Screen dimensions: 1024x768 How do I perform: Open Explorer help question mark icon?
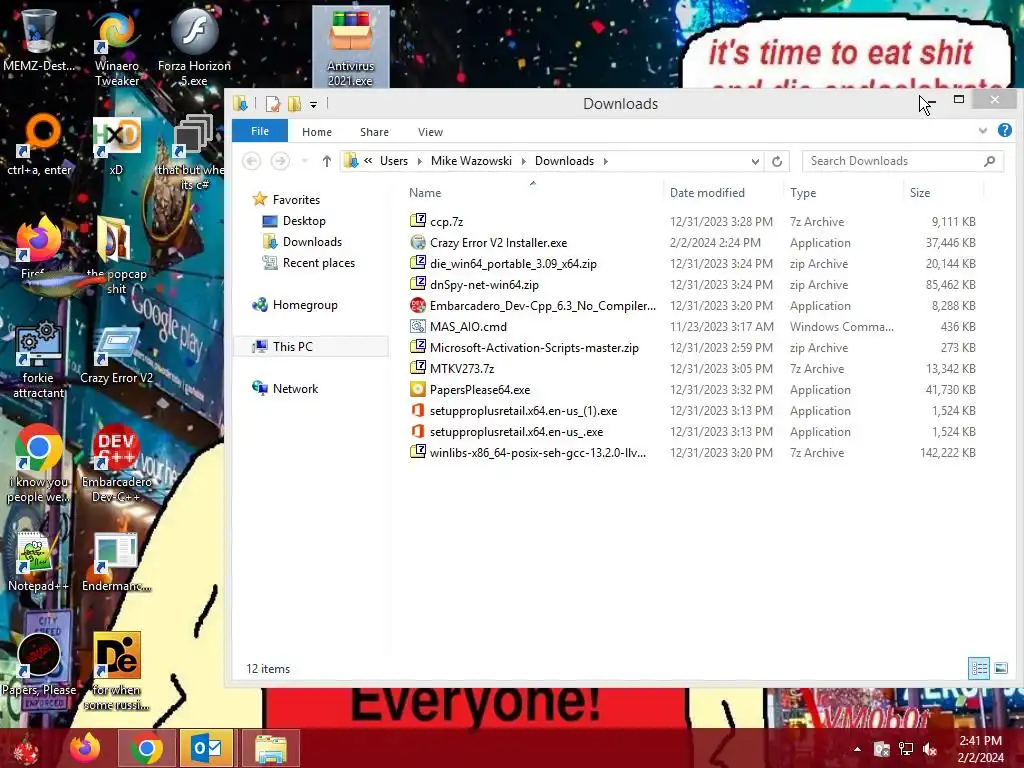click(x=1004, y=130)
